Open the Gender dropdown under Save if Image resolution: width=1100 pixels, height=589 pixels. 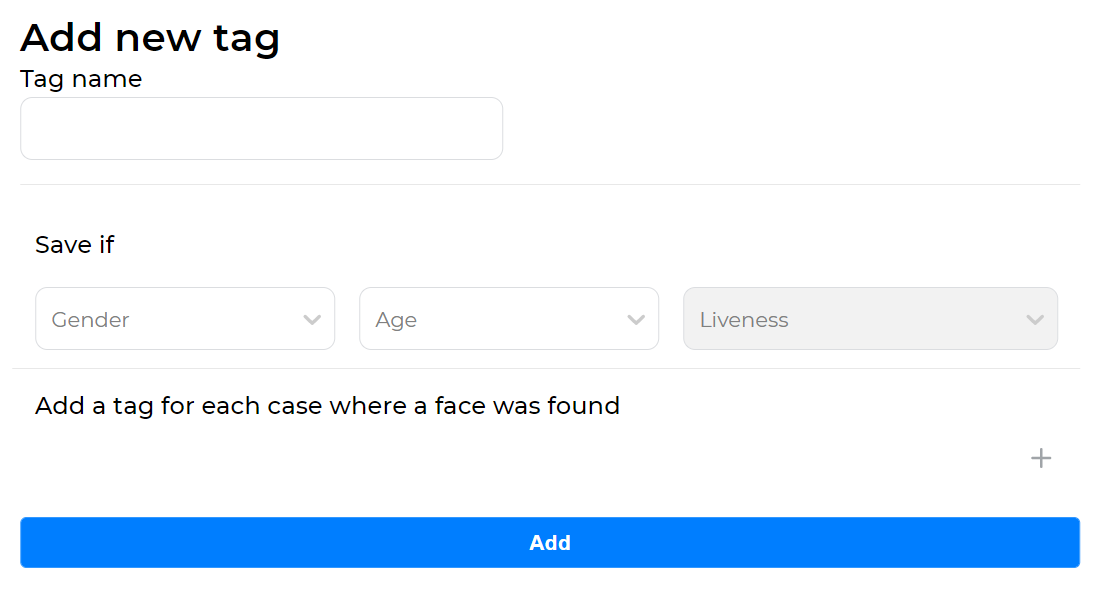(185, 318)
